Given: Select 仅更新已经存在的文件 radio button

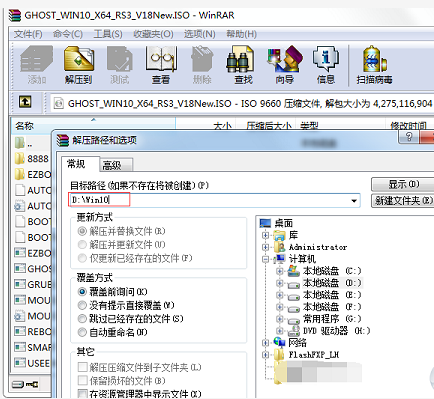Looking at the screenshot, I should [x=82, y=258].
